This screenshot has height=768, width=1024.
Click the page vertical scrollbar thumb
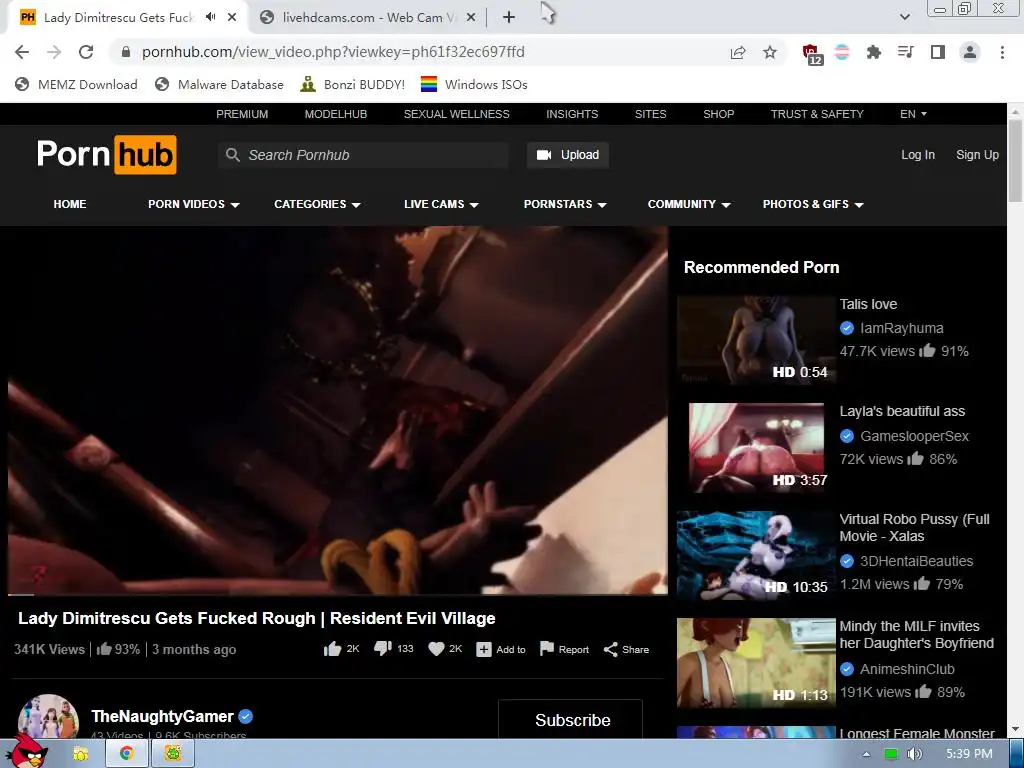coord(1015,160)
